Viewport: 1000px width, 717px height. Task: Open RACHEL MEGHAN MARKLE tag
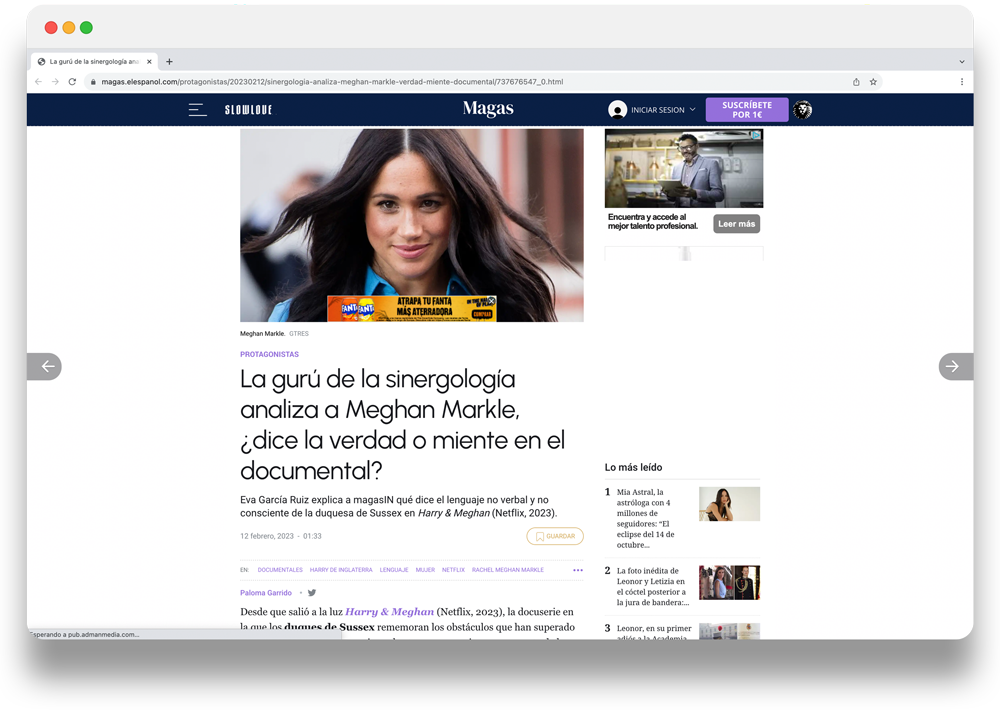pos(508,570)
